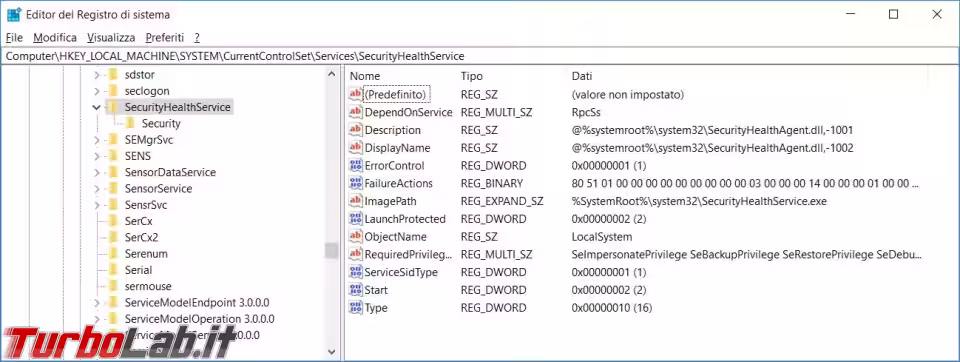
Task: Click the tree scrollbar down arrow
Action: click(x=332, y=351)
